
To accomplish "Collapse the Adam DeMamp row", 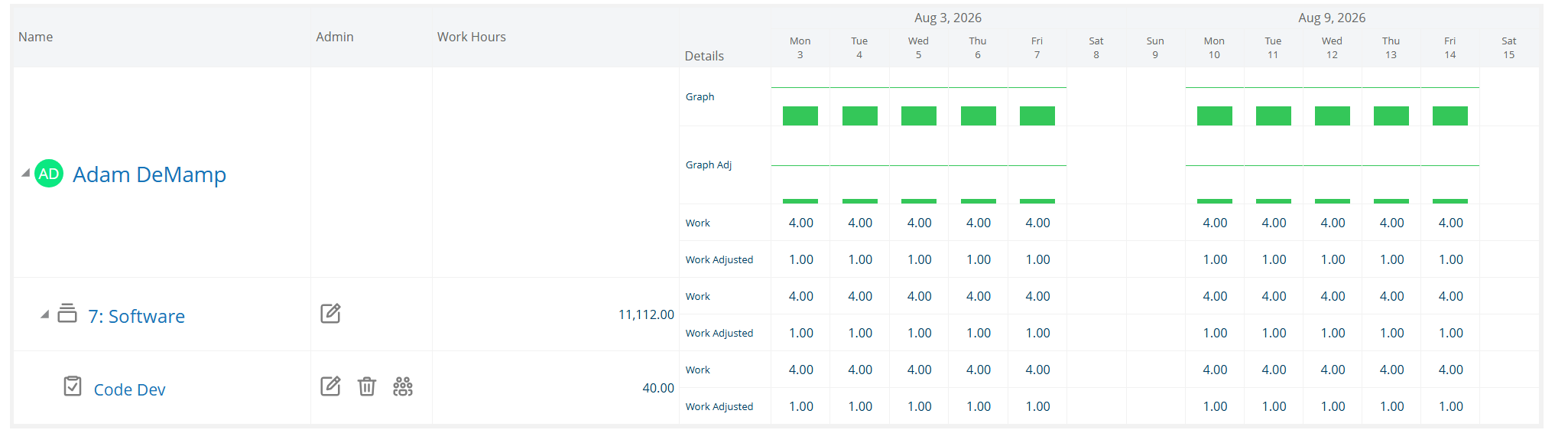I will [x=26, y=173].
